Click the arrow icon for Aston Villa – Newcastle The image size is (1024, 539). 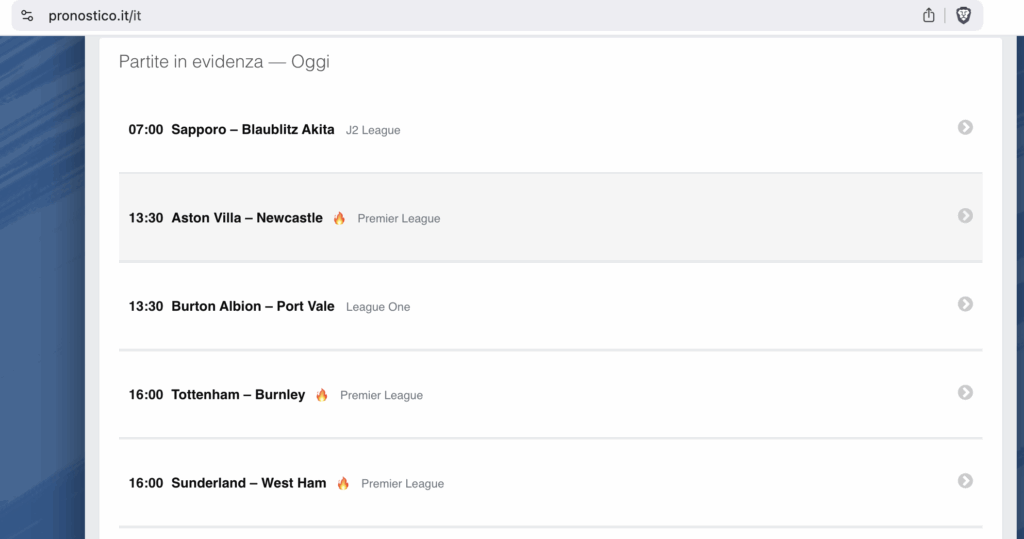(965, 216)
